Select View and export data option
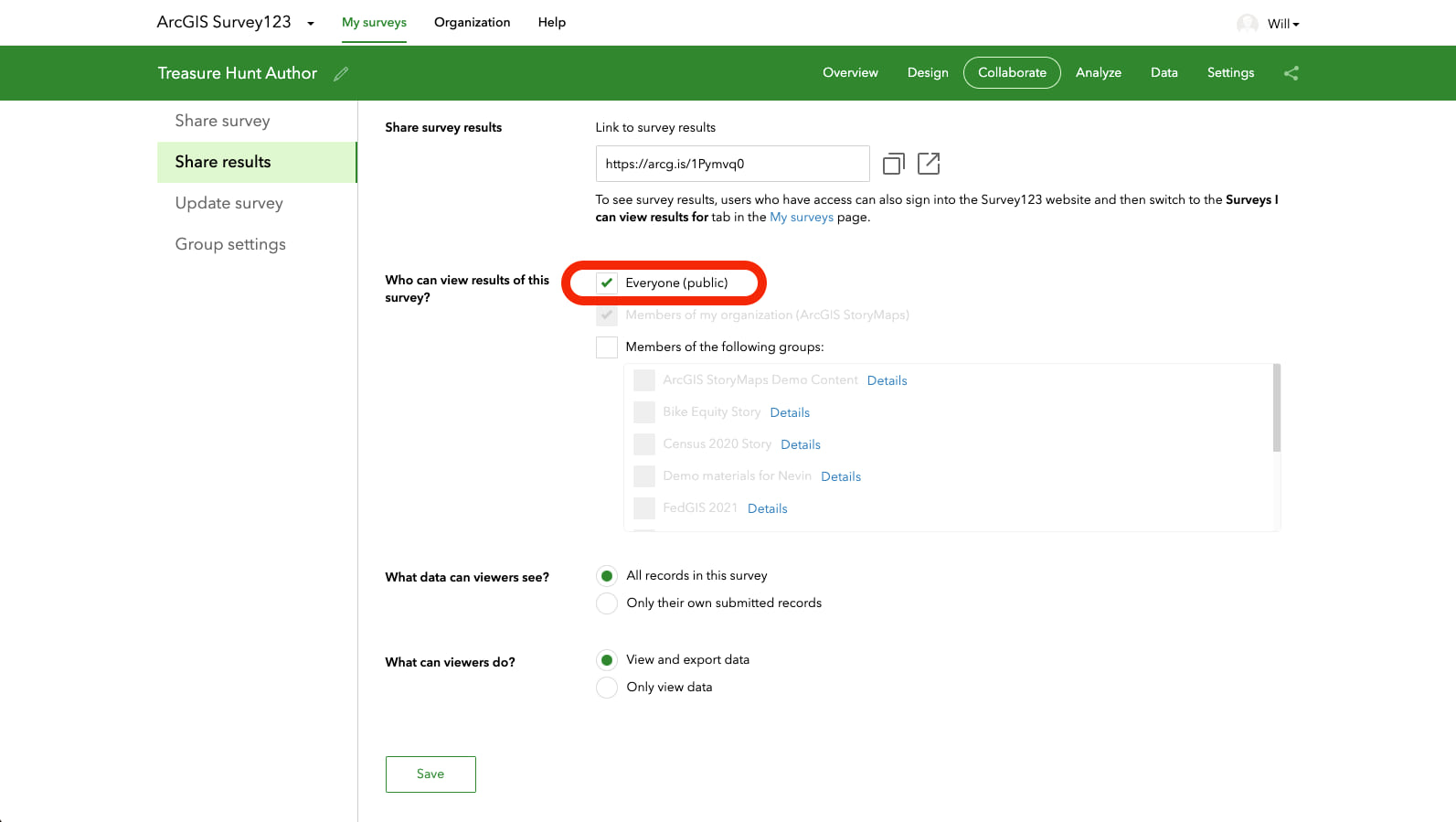Image resolution: width=1456 pixels, height=822 pixels. pos(606,660)
